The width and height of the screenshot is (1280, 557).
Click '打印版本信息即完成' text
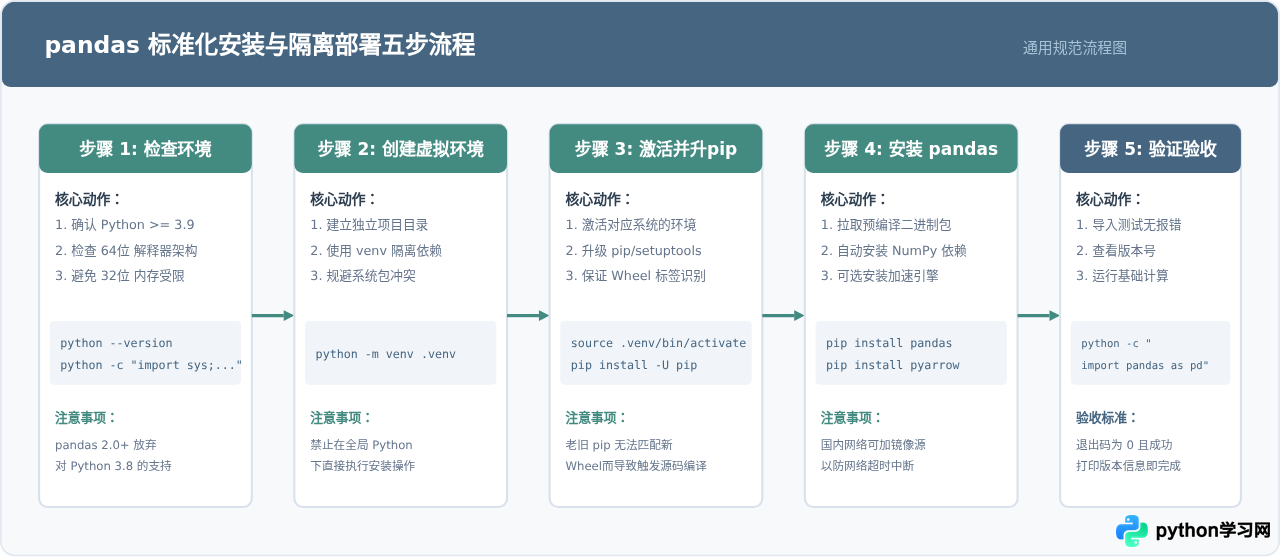tap(1128, 466)
